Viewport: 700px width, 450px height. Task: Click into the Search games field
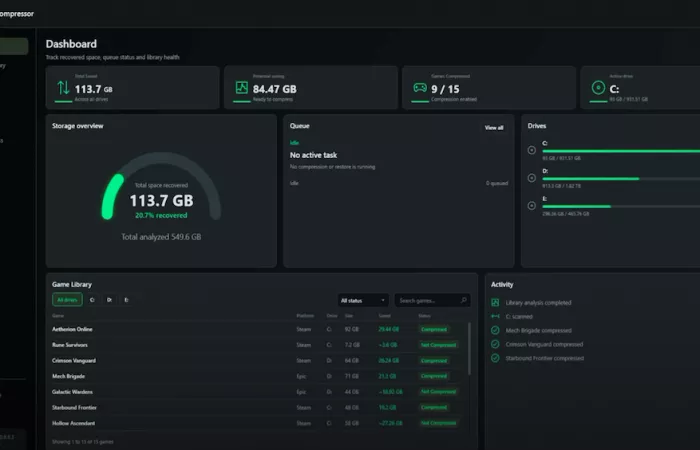tap(432, 300)
